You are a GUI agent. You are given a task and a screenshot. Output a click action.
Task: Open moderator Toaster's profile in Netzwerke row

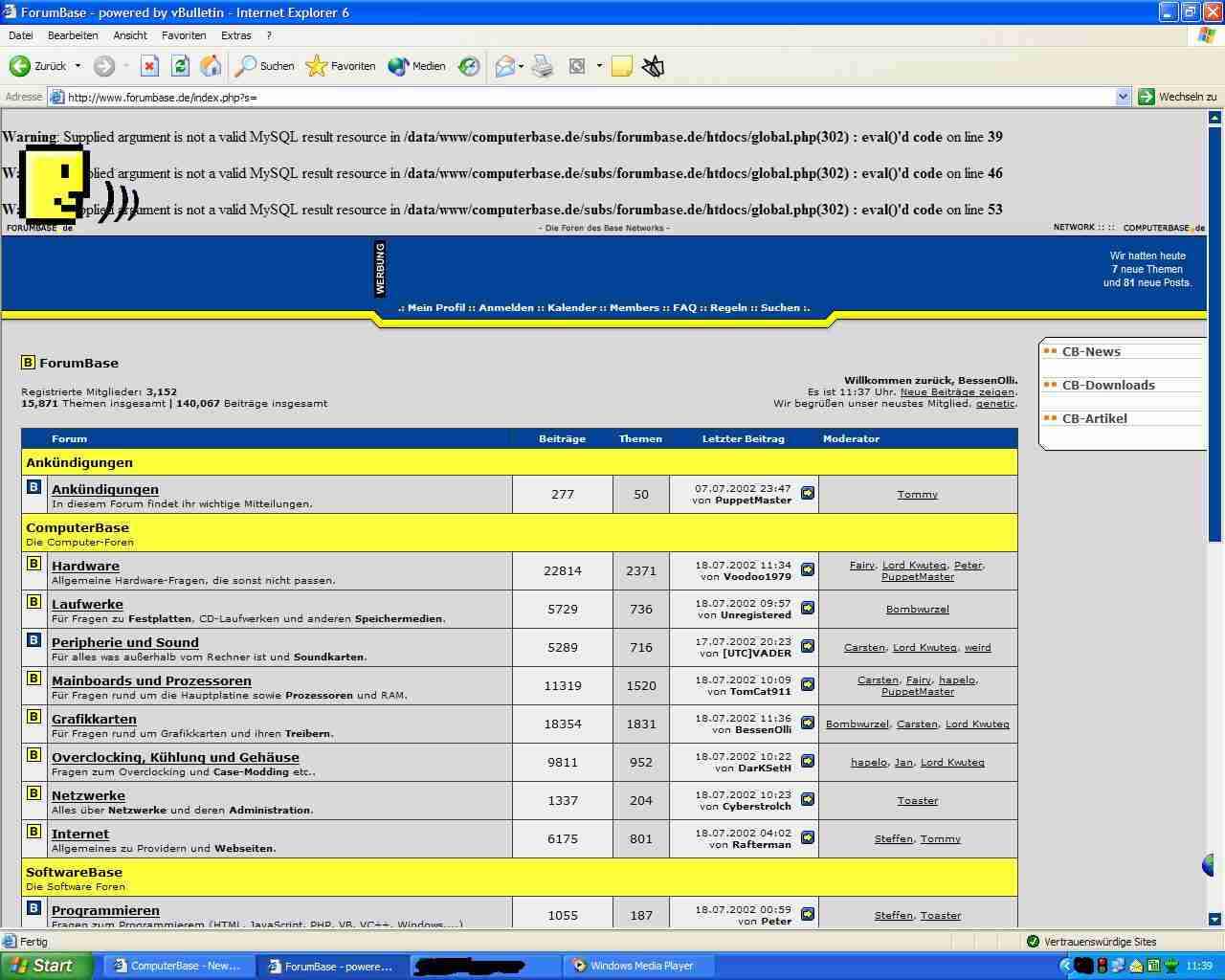click(x=917, y=800)
